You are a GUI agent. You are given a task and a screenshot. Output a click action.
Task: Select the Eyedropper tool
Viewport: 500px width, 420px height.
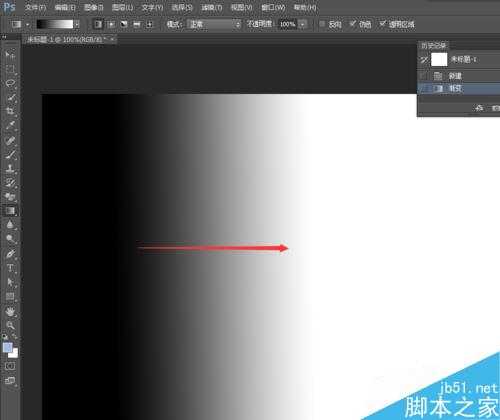10,125
